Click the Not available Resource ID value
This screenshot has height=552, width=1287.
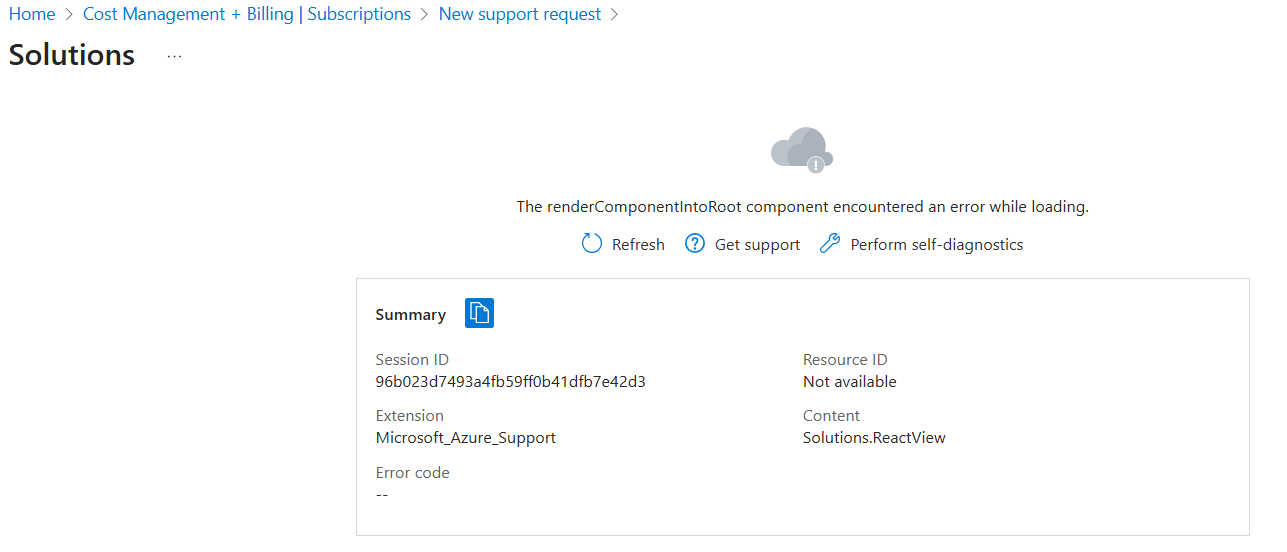(x=849, y=381)
